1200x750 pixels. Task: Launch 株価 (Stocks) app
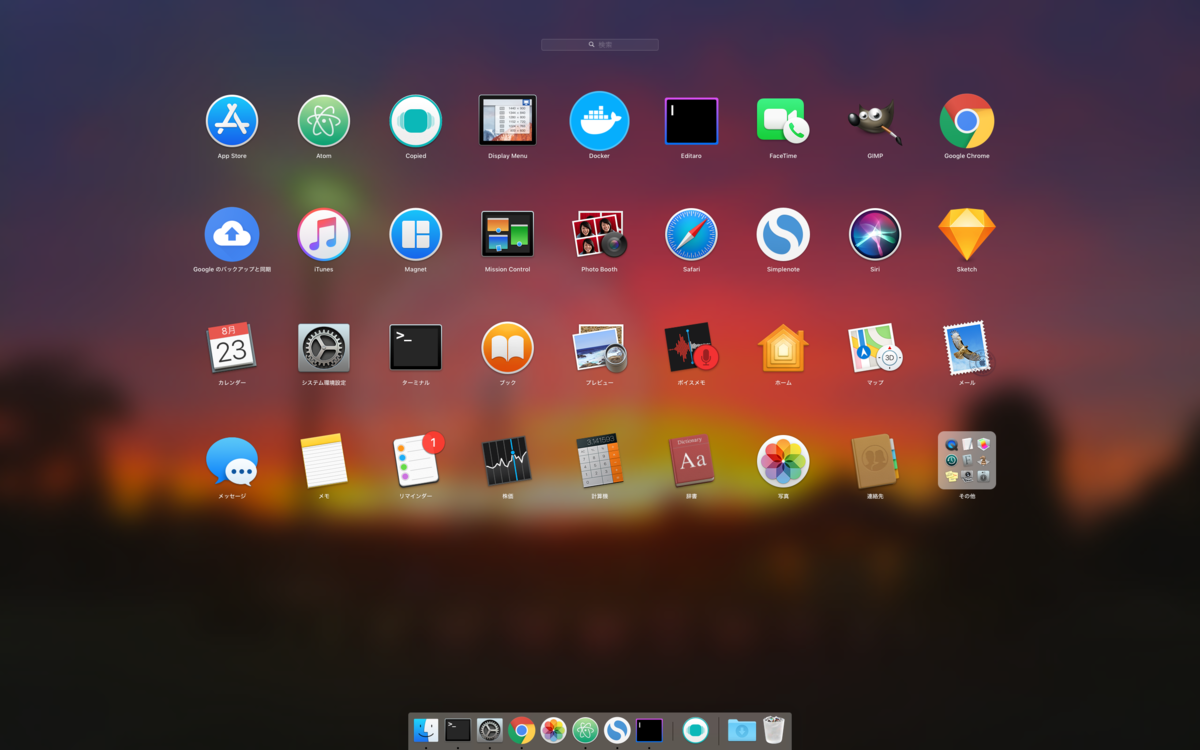coord(508,461)
